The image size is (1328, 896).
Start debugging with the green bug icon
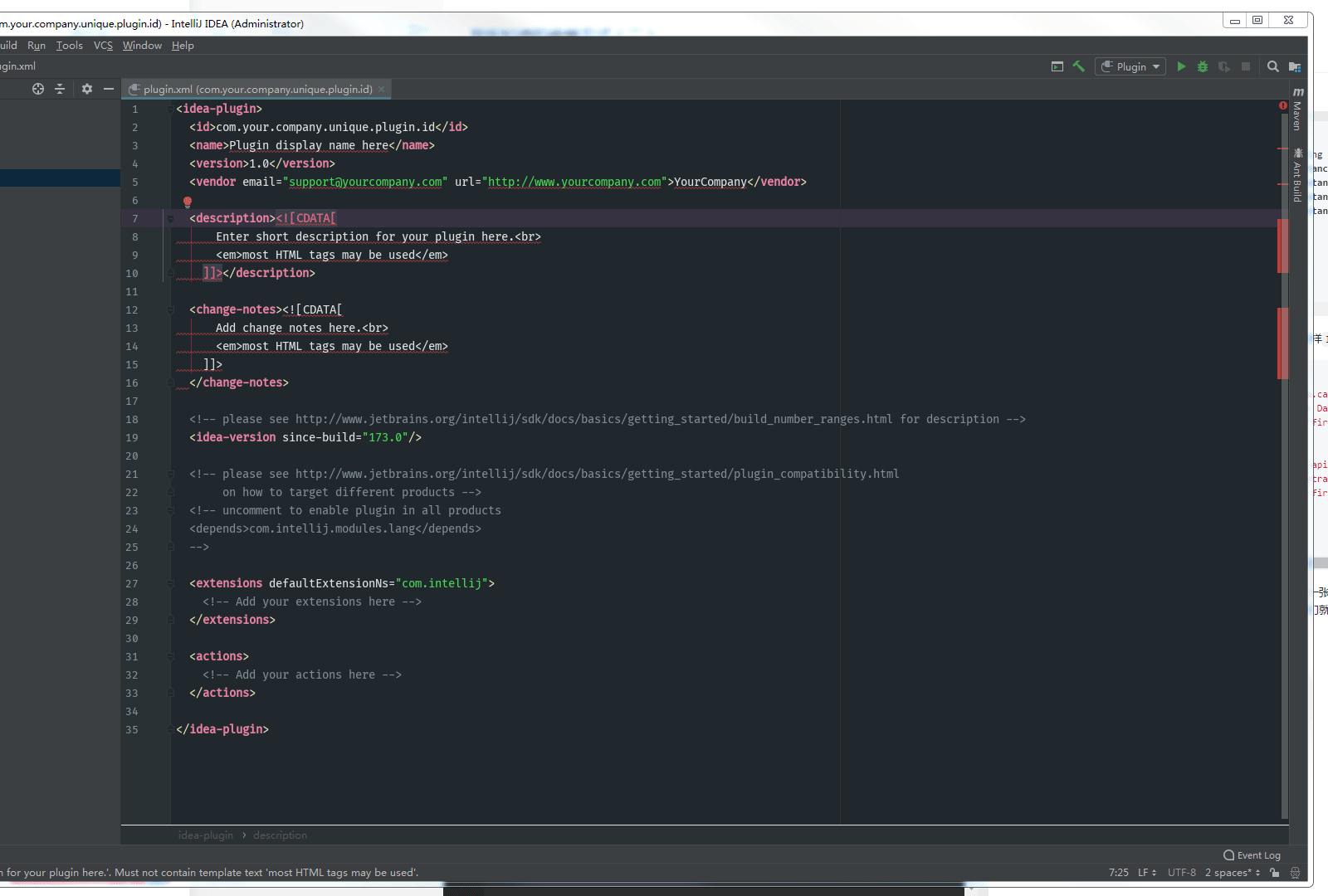[x=1203, y=66]
